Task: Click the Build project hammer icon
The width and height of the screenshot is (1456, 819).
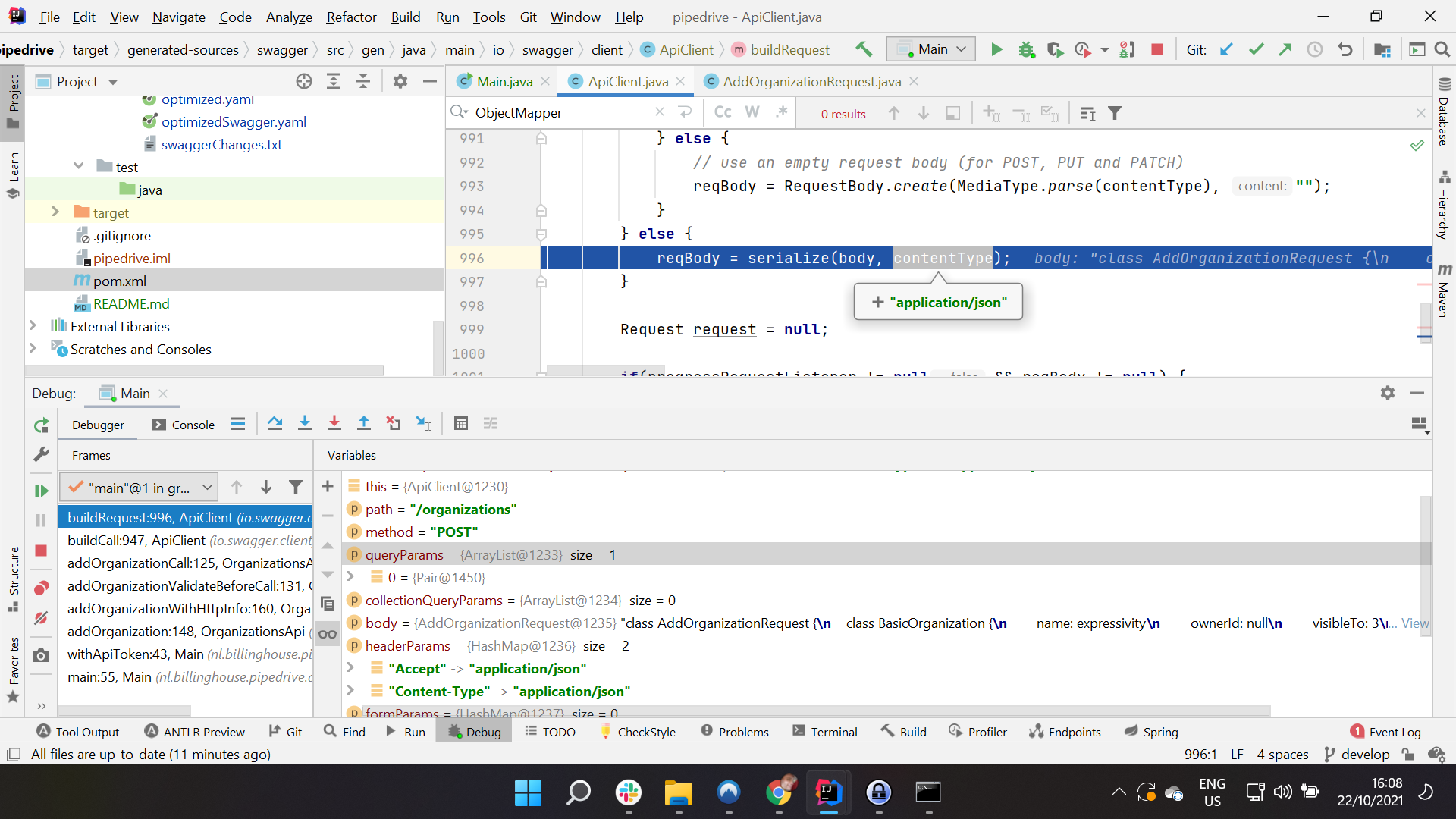Action: (863, 49)
